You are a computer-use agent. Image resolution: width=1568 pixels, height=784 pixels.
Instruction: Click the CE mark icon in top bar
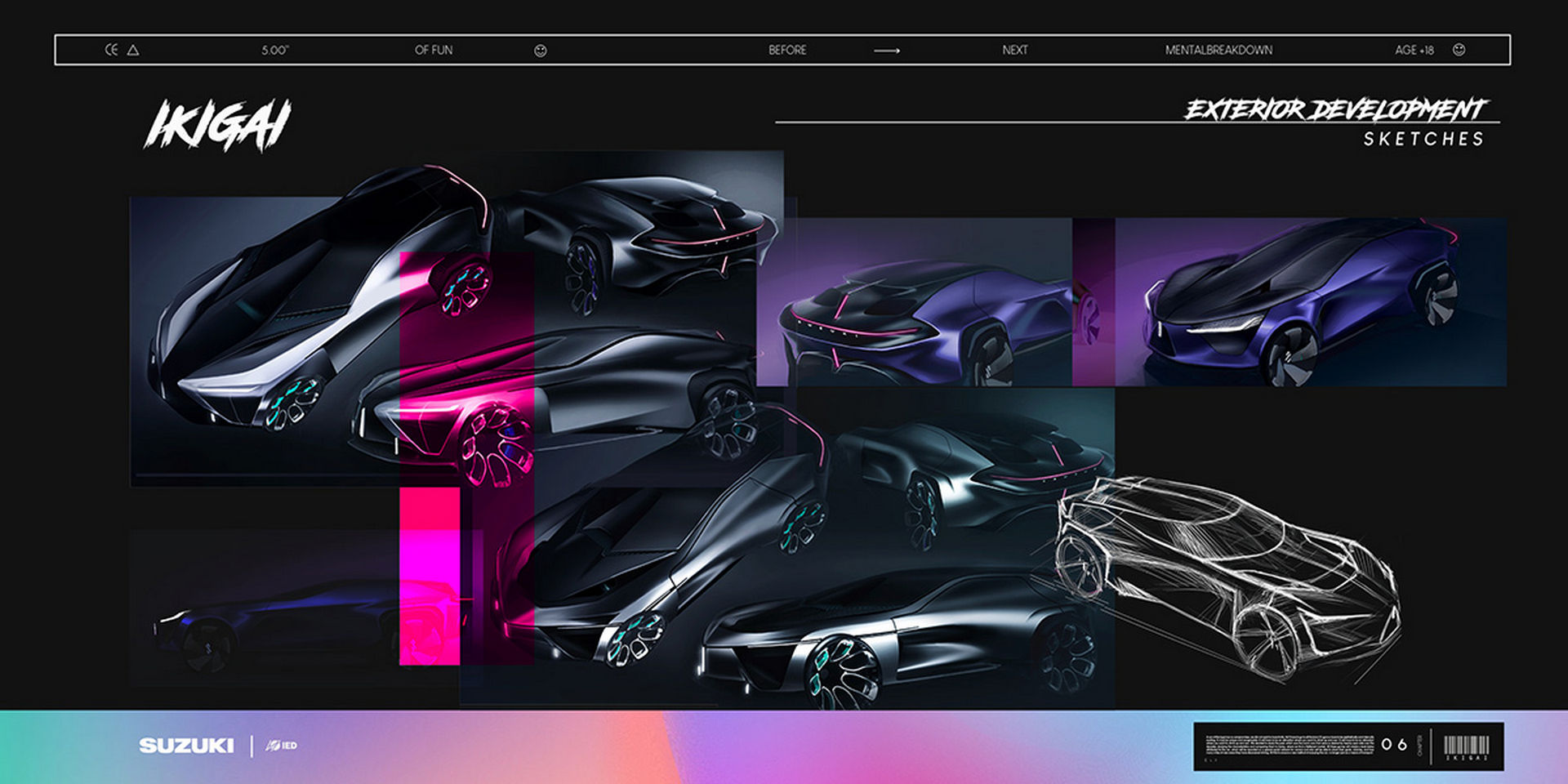pos(111,50)
